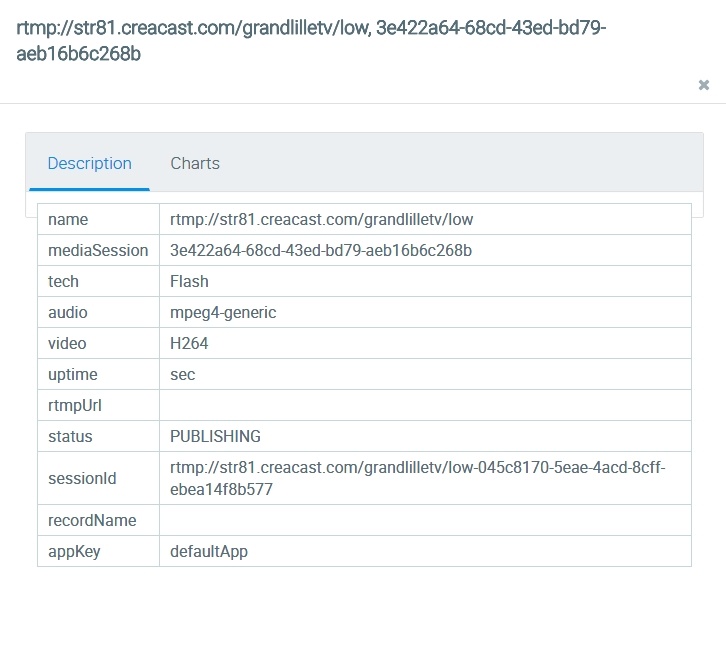
Task: Select the Description tab
Action: tap(89, 163)
